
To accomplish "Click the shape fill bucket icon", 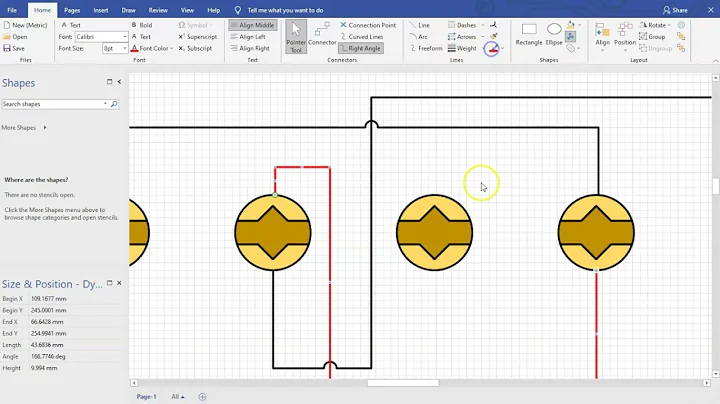I will [571, 25].
